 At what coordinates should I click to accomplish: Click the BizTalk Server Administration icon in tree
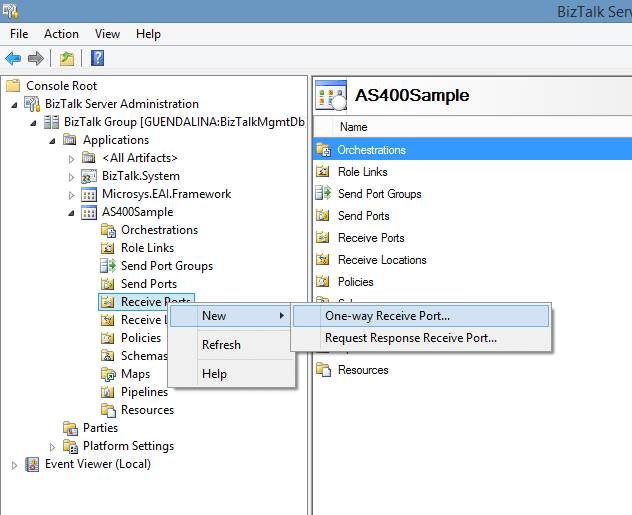[32, 104]
